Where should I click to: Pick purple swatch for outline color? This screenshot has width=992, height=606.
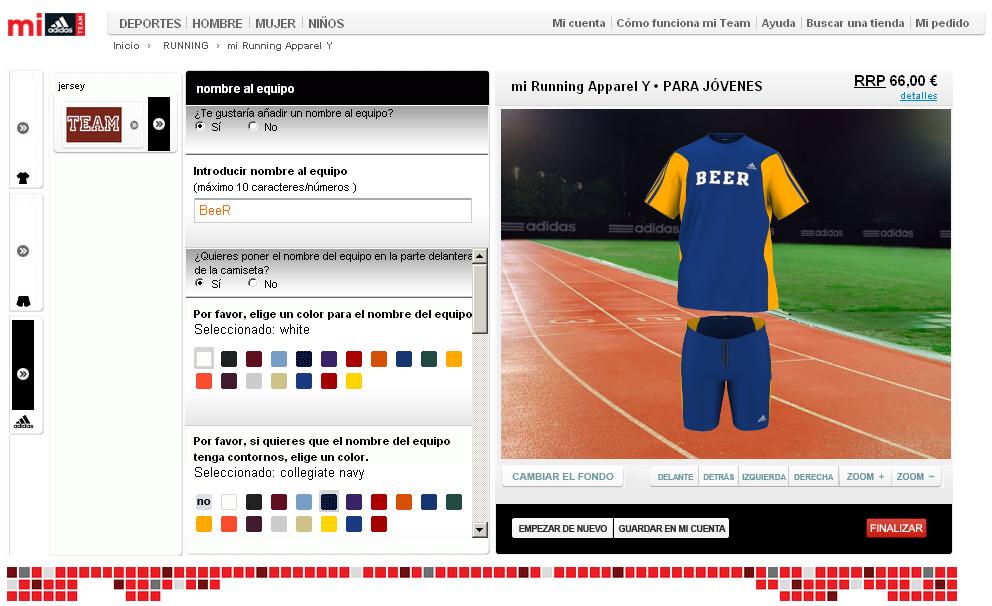pos(354,502)
